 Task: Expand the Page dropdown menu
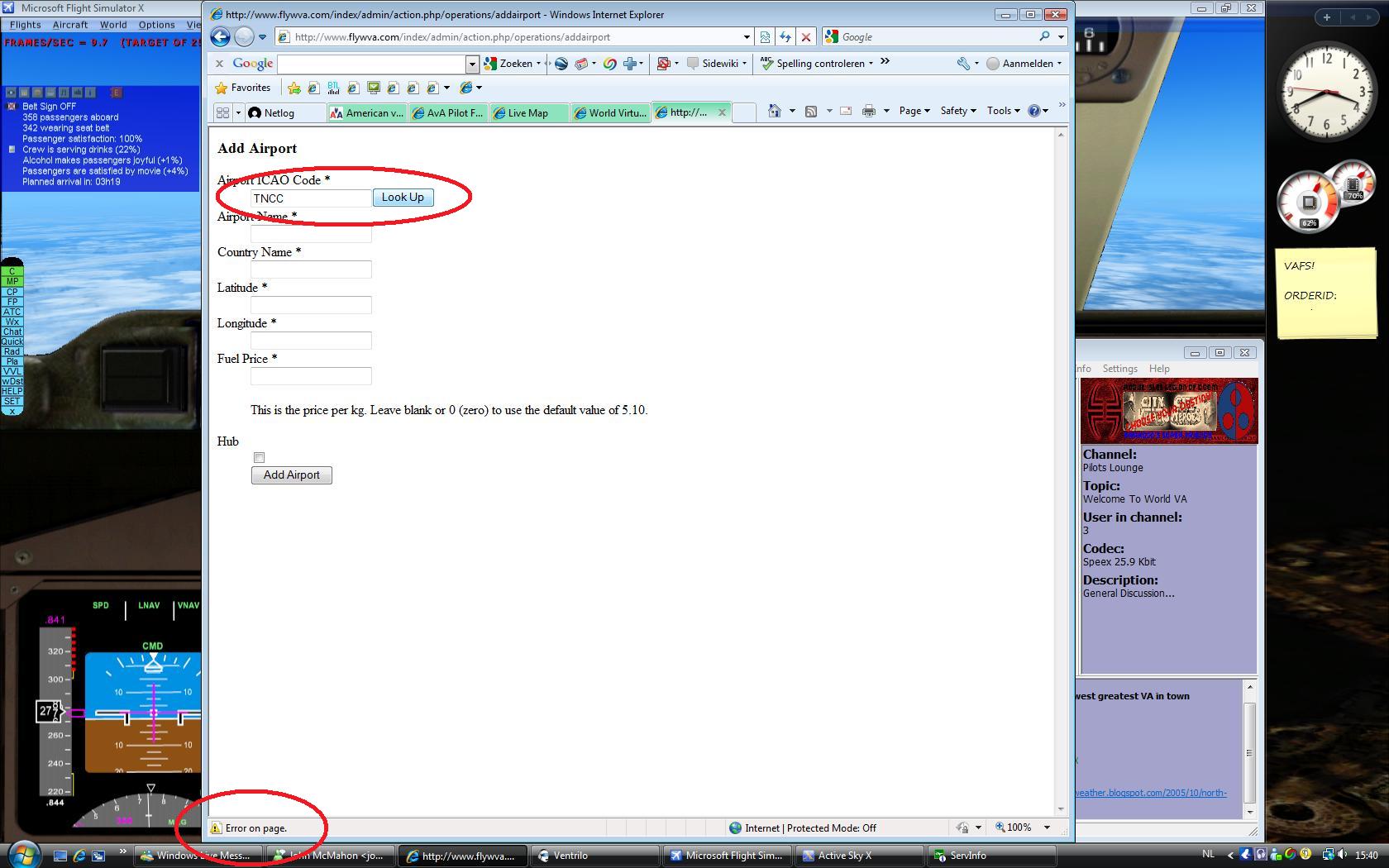point(914,111)
